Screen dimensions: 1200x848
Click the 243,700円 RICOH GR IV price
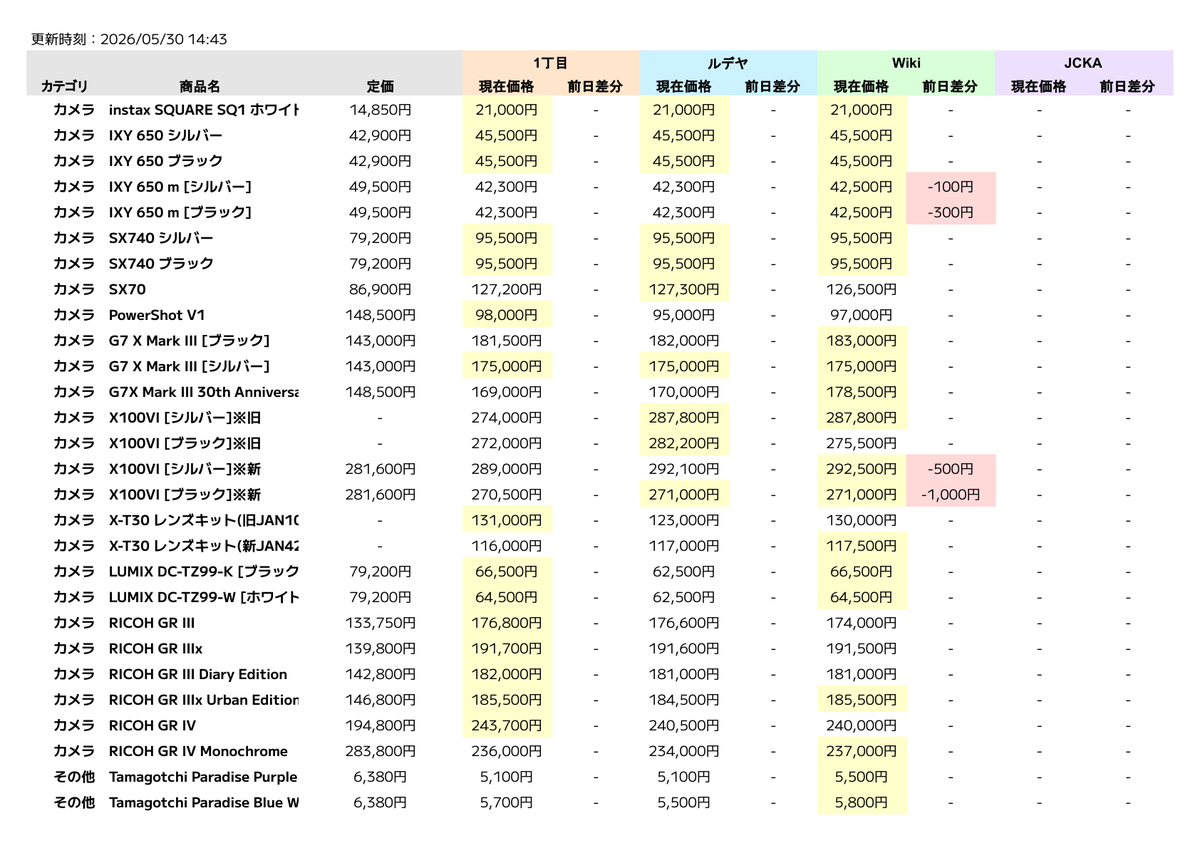pyautogui.click(x=507, y=725)
